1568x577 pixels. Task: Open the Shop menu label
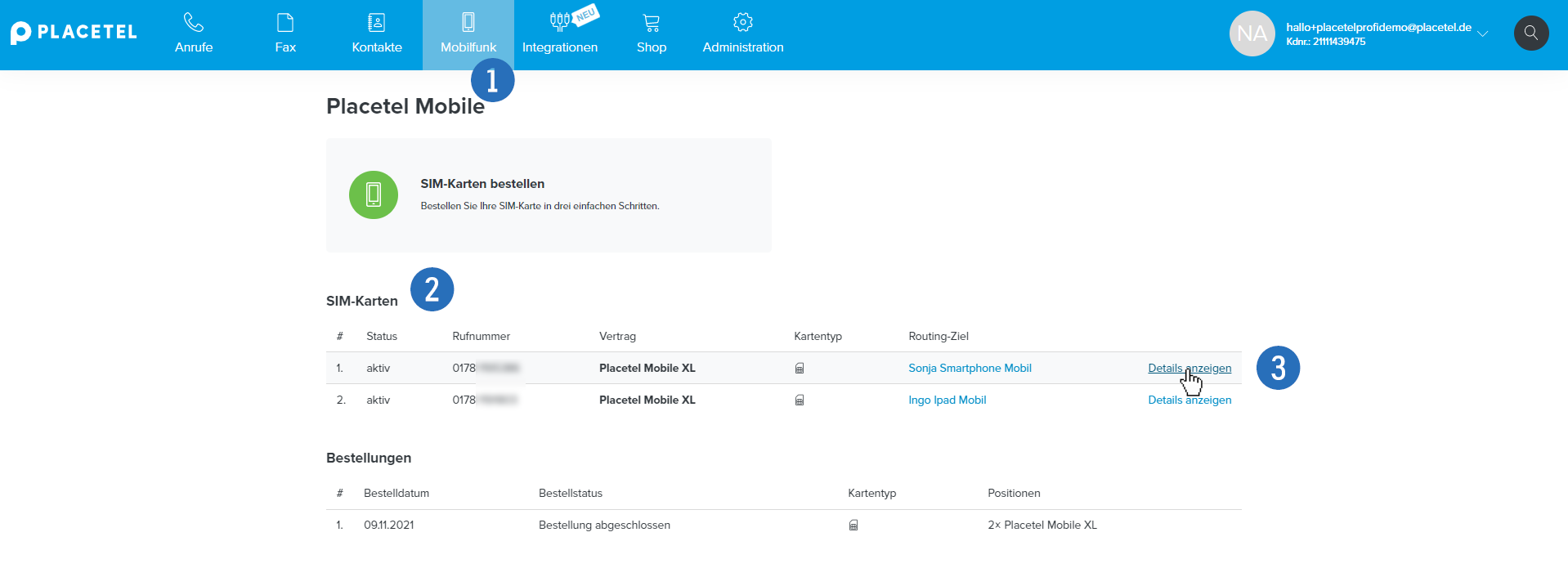coord(652,47)
